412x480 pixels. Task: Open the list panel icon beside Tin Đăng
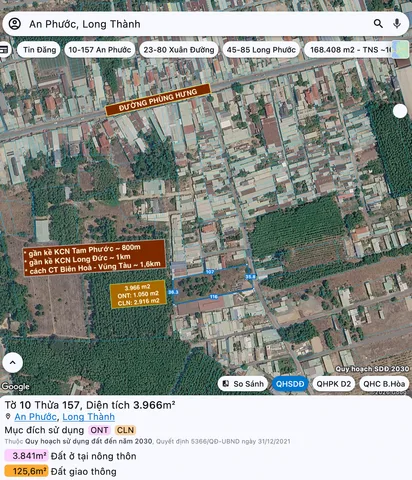pyautogui.click(x=4, y=50)
